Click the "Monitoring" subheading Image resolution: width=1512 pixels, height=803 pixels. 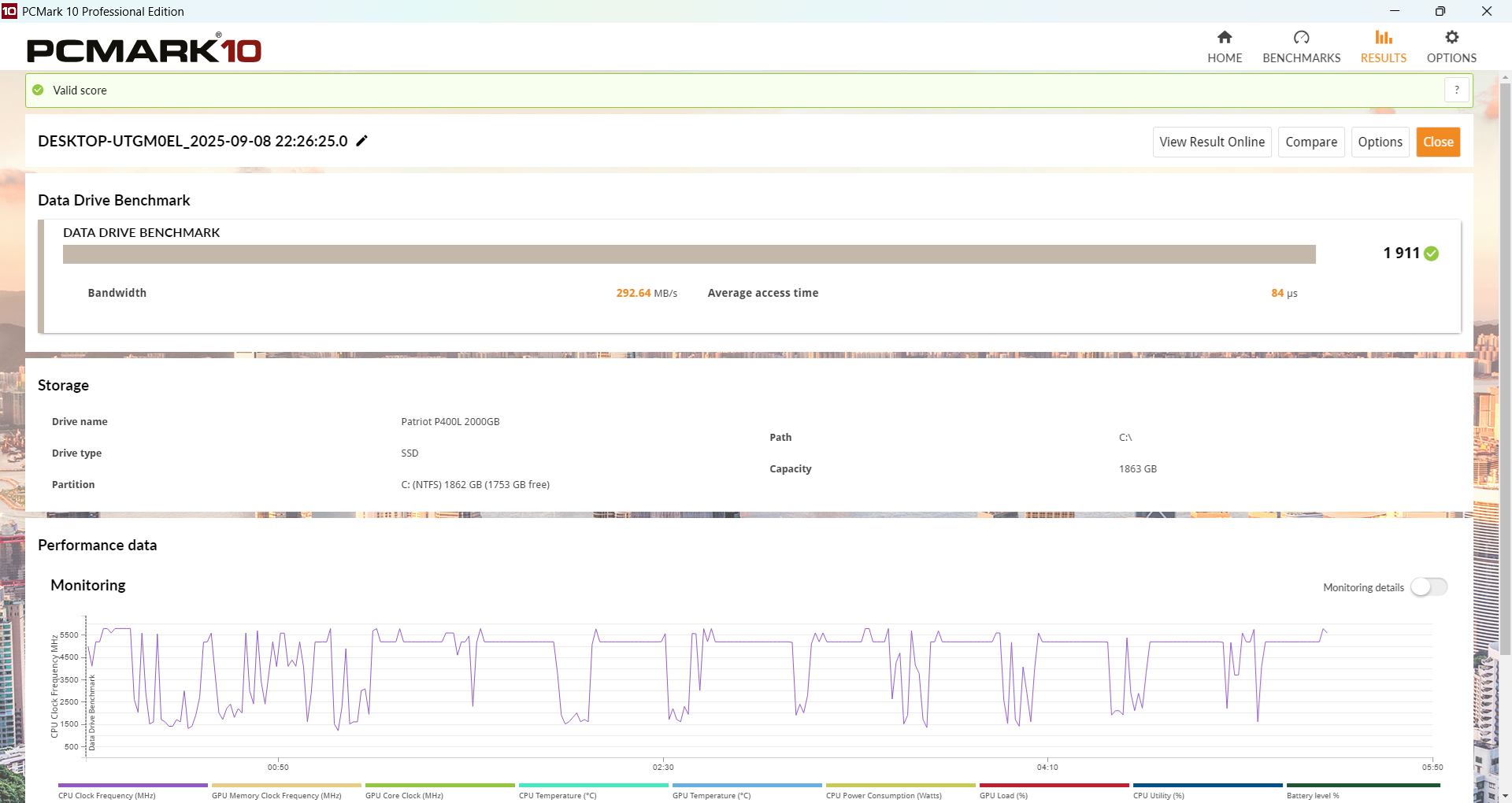[88, 585]
